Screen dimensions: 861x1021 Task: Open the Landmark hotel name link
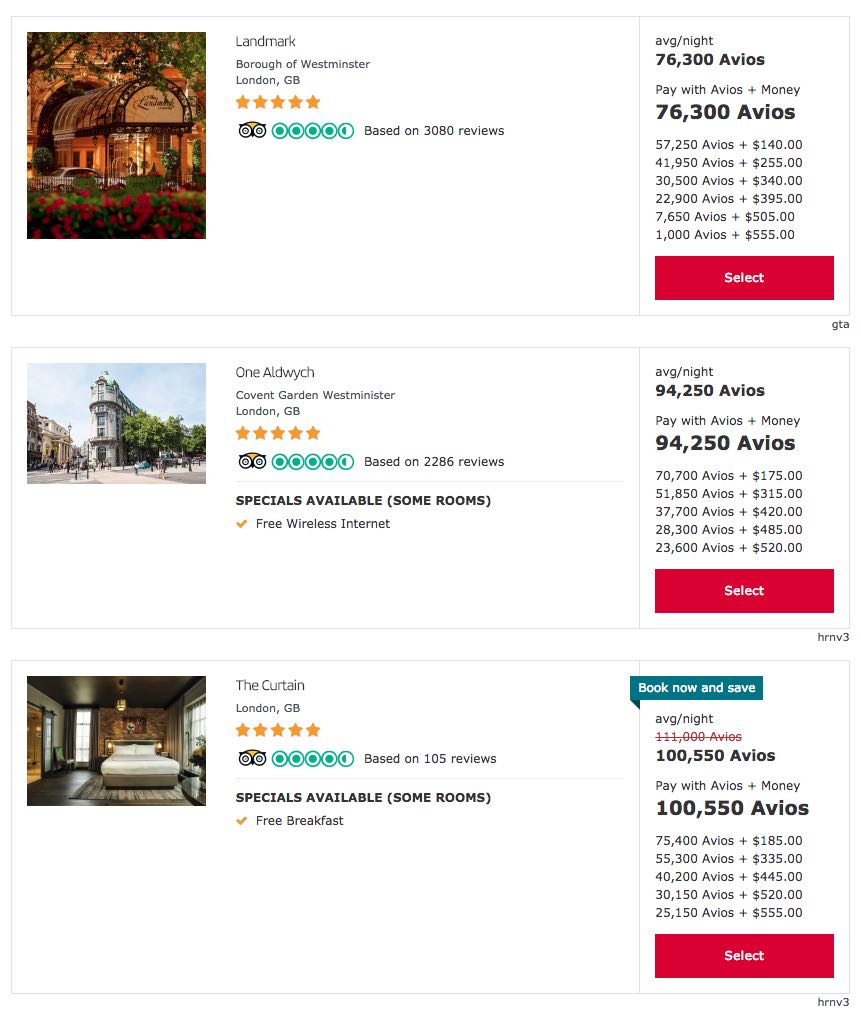point(266,42)
